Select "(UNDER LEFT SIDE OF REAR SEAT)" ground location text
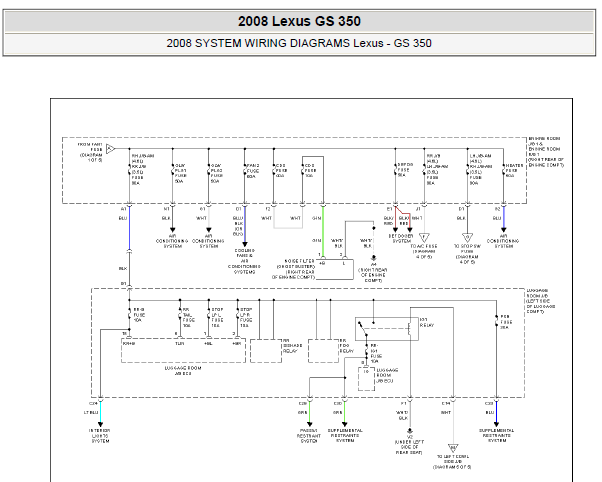Screen dimensions: 602x482 pos(409,447)
